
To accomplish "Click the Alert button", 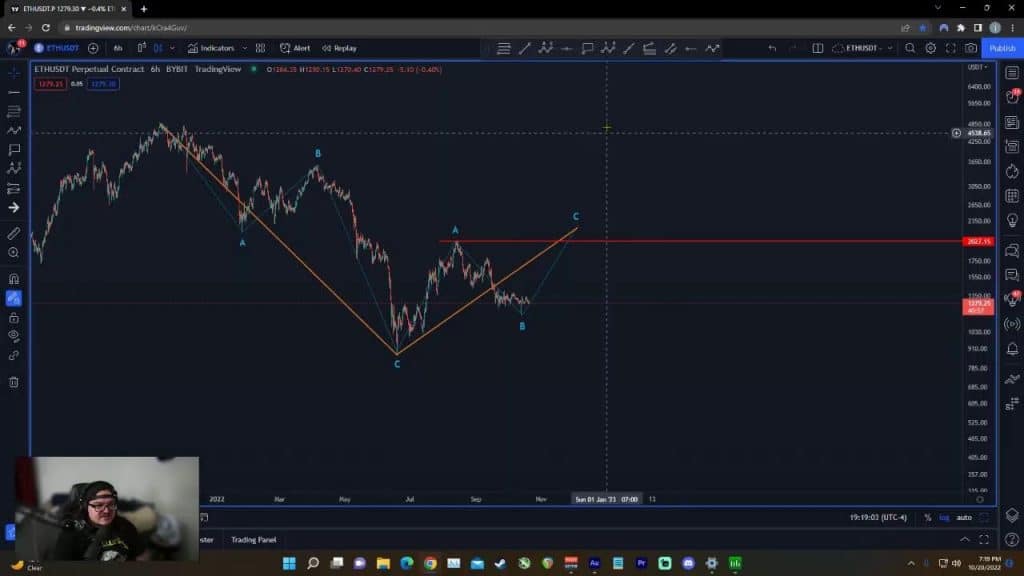I will (x=295, y=48).
